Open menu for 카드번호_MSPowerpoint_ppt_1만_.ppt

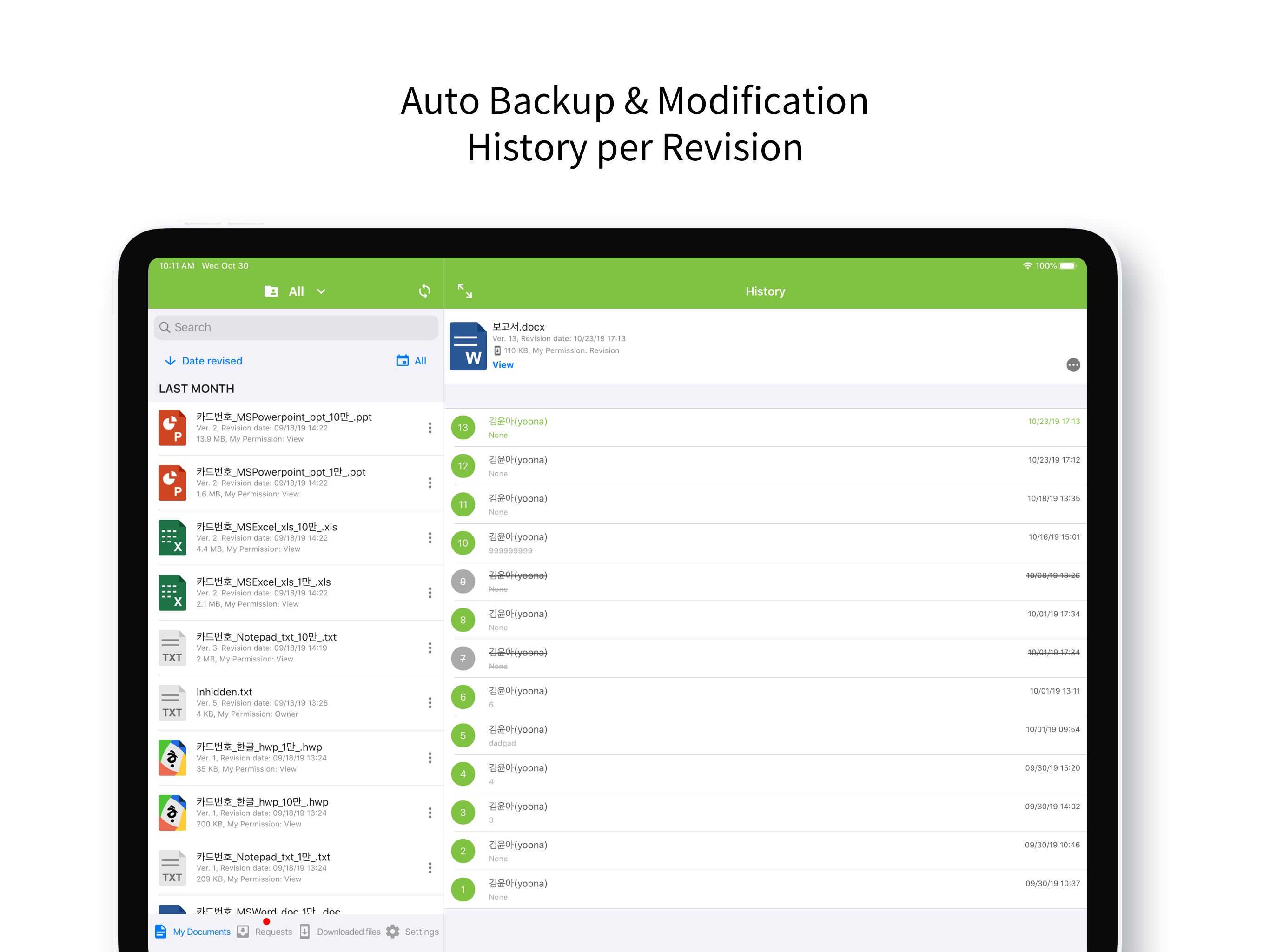430,483
